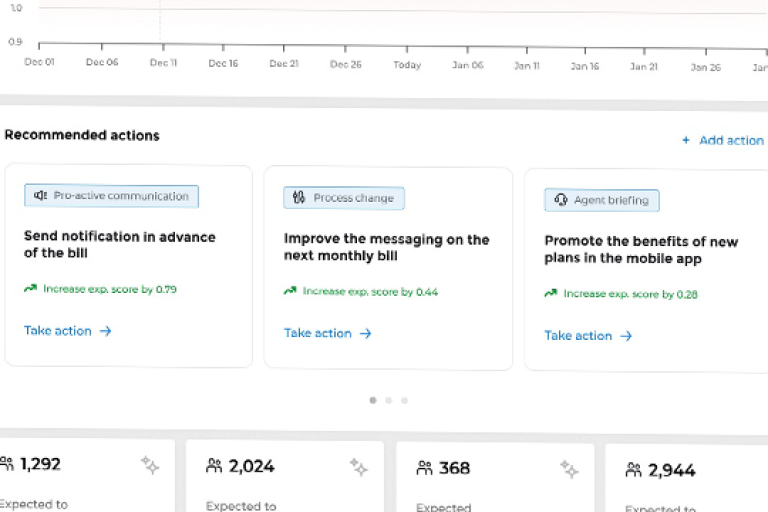The height and width of the screenshot is (512, 768).
Task: Take action on advance bill notification
Action: 67,331
